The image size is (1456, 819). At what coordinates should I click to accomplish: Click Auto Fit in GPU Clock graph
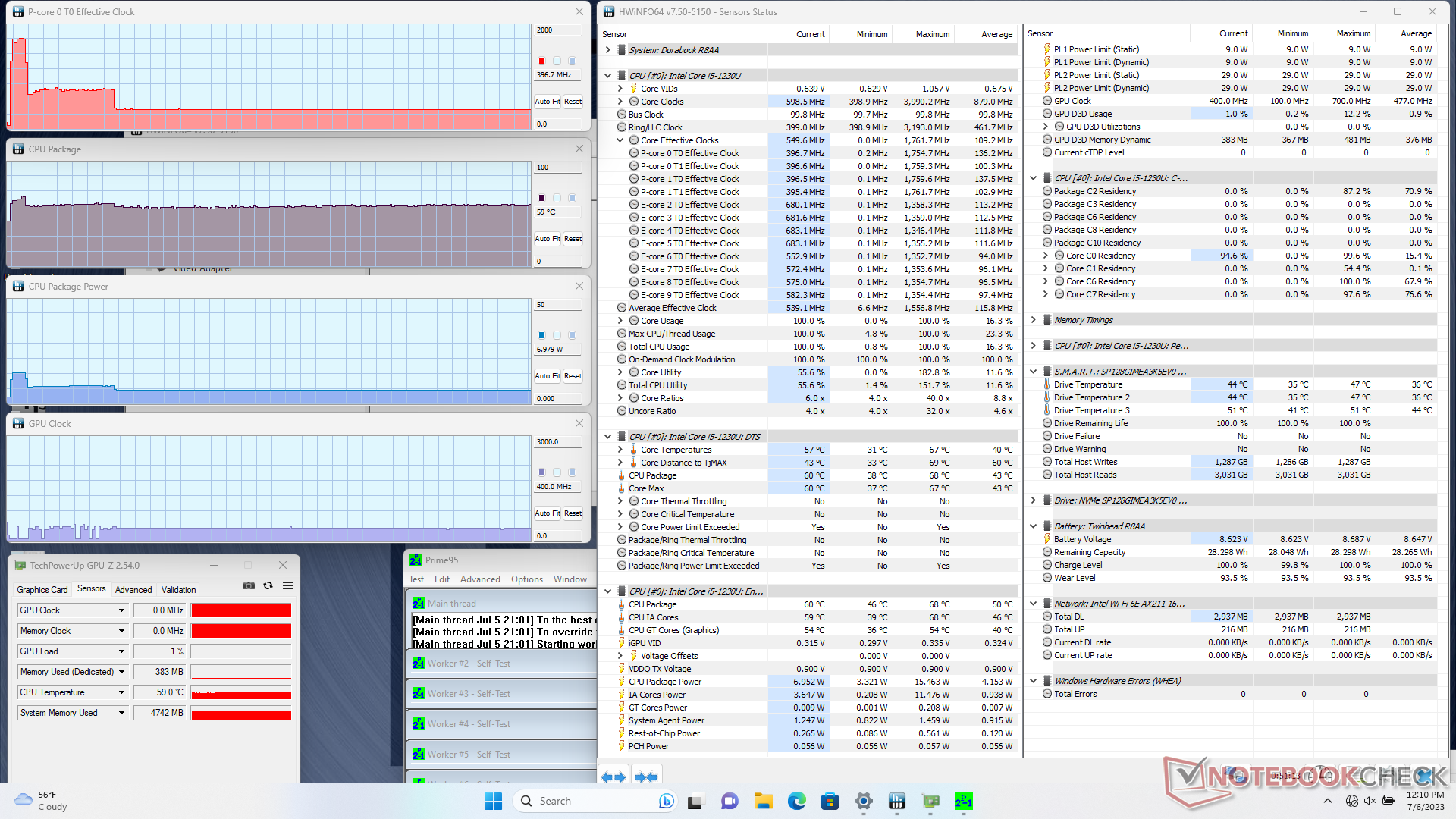click(x=548, y=513)
